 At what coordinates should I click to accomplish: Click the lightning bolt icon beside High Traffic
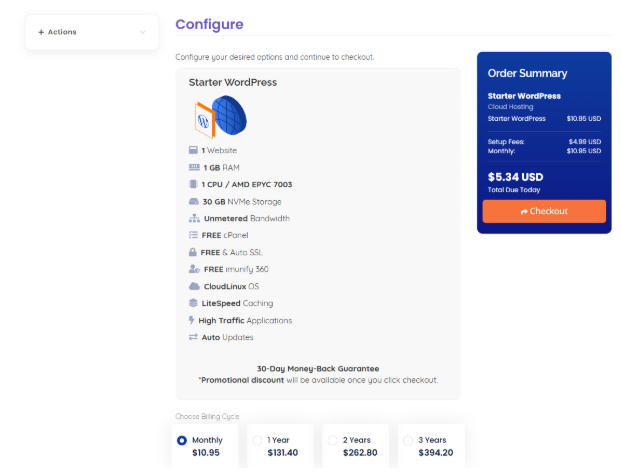click(192, 320)
